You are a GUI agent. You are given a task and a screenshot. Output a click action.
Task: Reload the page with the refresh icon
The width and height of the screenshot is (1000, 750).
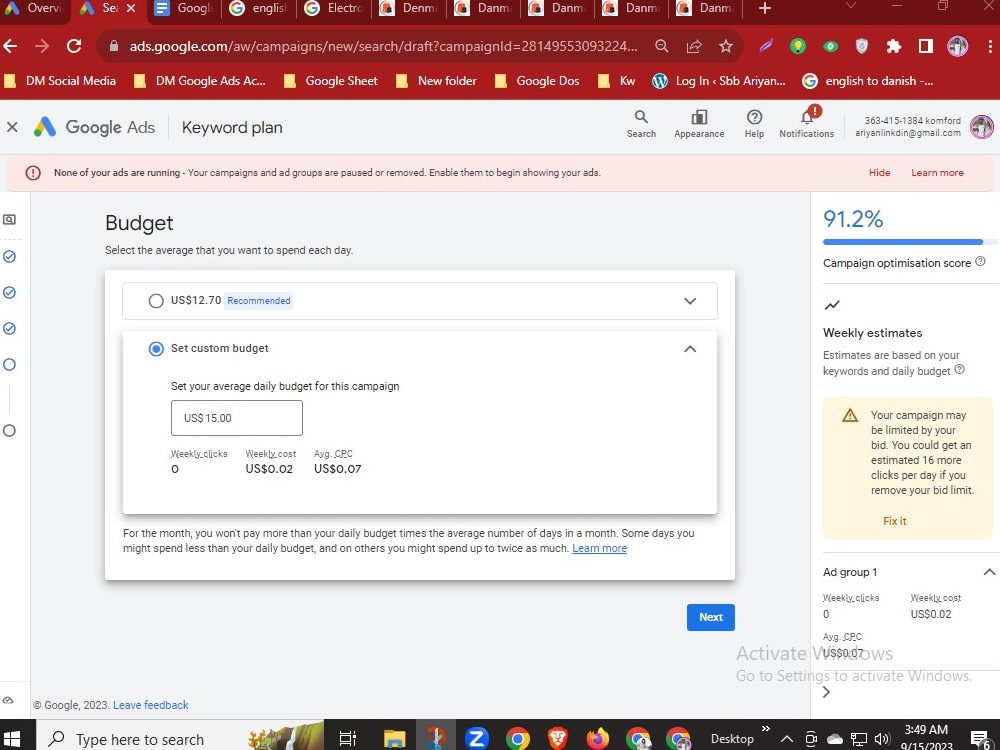click(74, 46)
